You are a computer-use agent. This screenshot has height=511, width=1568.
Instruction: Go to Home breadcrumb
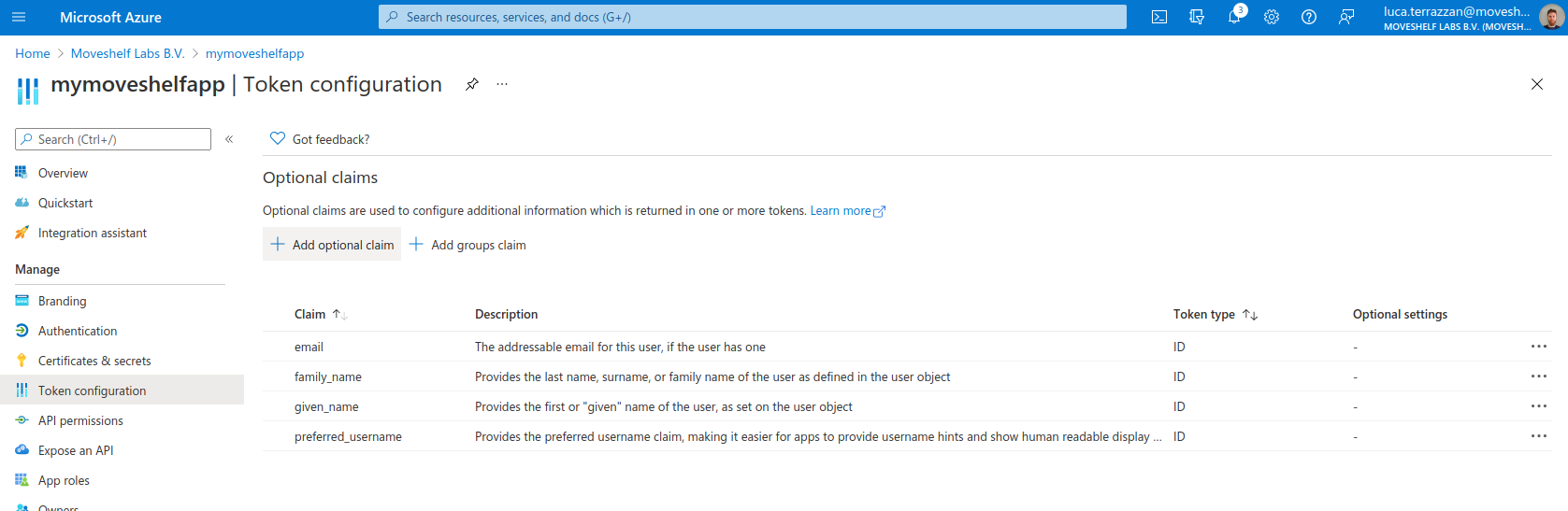click(33, 53)
